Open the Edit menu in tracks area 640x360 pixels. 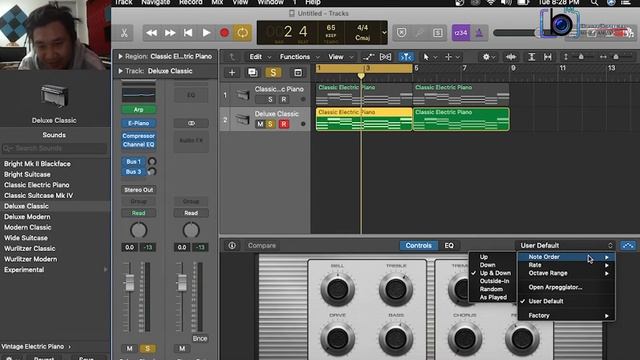[x=260, y=57]
